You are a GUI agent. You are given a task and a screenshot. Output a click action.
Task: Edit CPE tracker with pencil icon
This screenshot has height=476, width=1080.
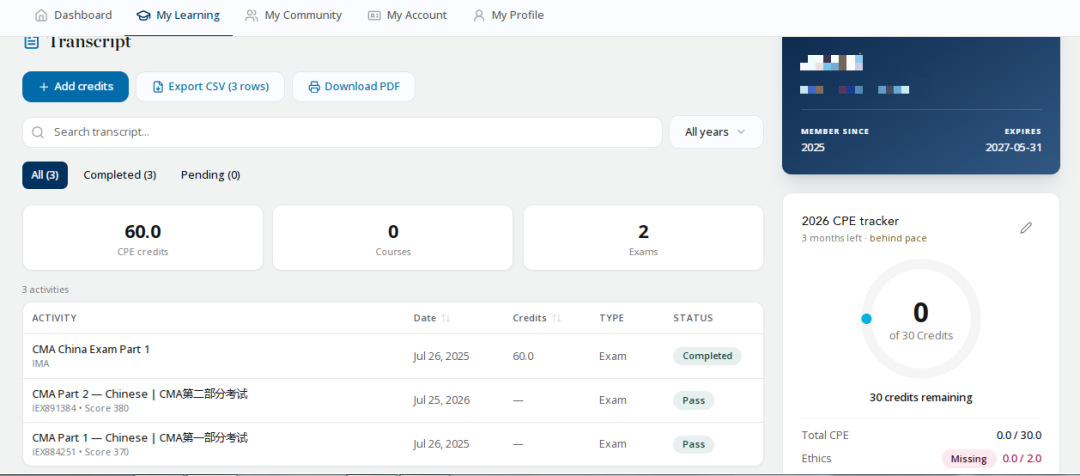(x=1026, y=227)
